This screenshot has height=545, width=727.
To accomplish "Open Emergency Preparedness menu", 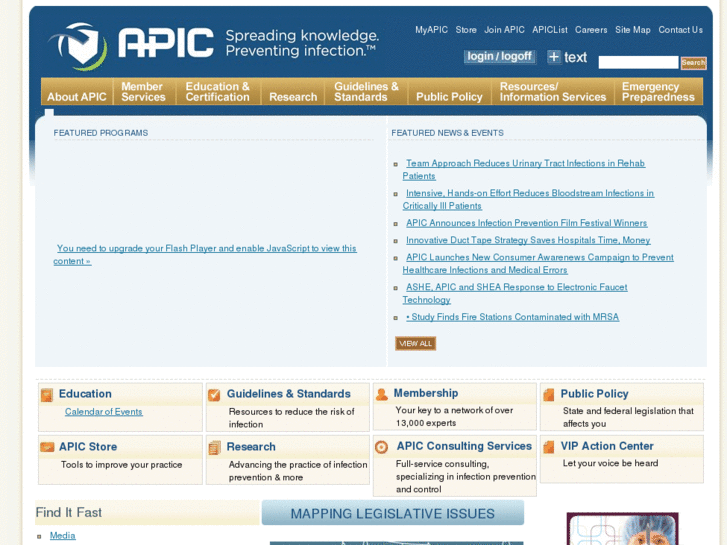I will pyautogui.click(x=658, y=91).
